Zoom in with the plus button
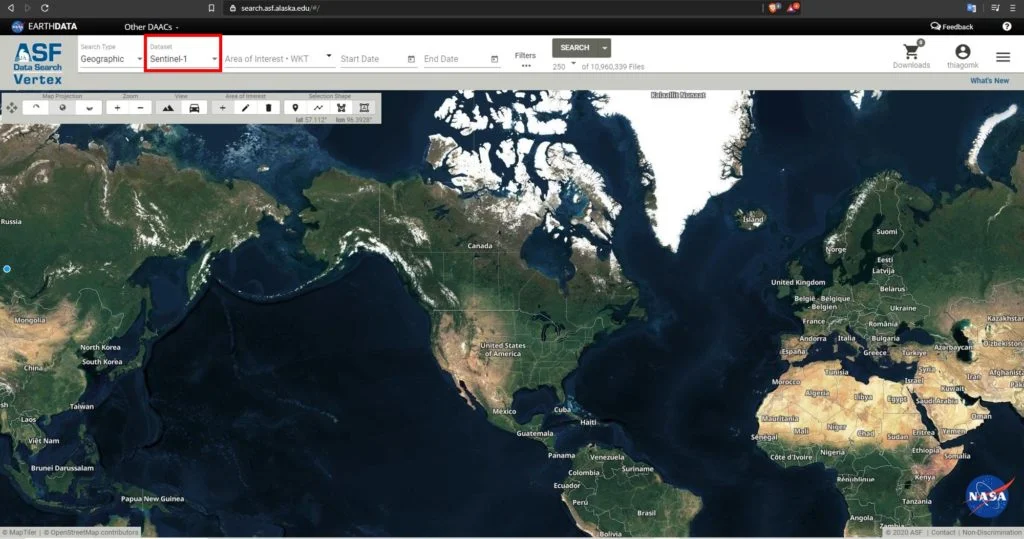This screenshot has height=539, width=1024. coord(118,108)
